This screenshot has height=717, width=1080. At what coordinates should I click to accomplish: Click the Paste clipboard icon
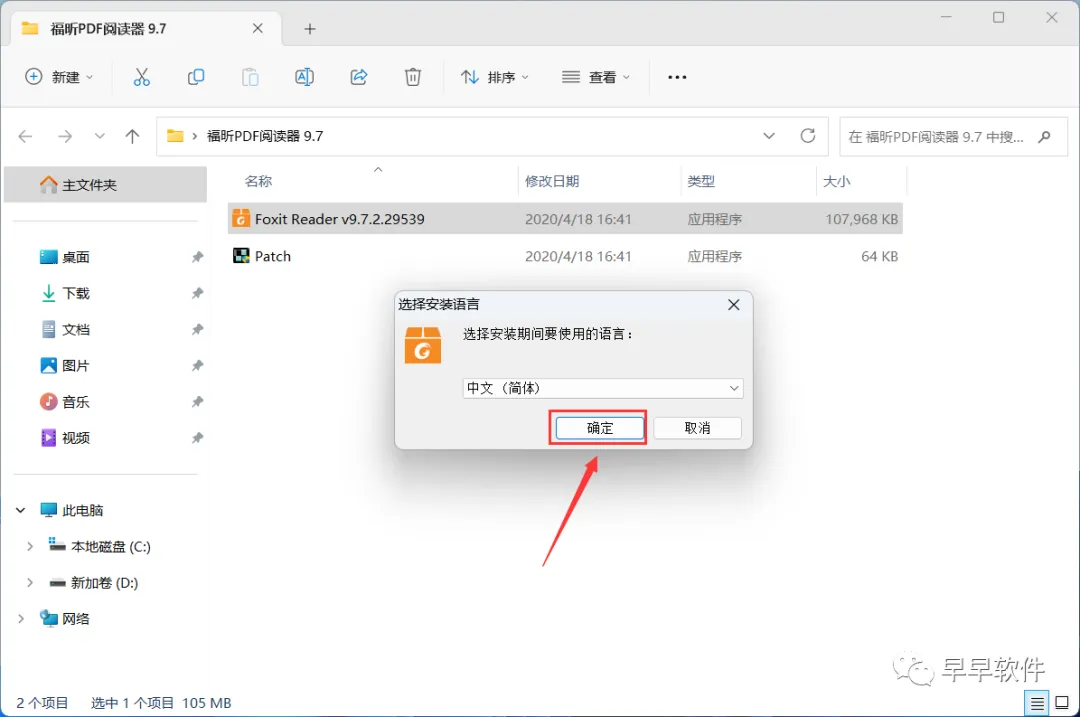click(250, 77)
